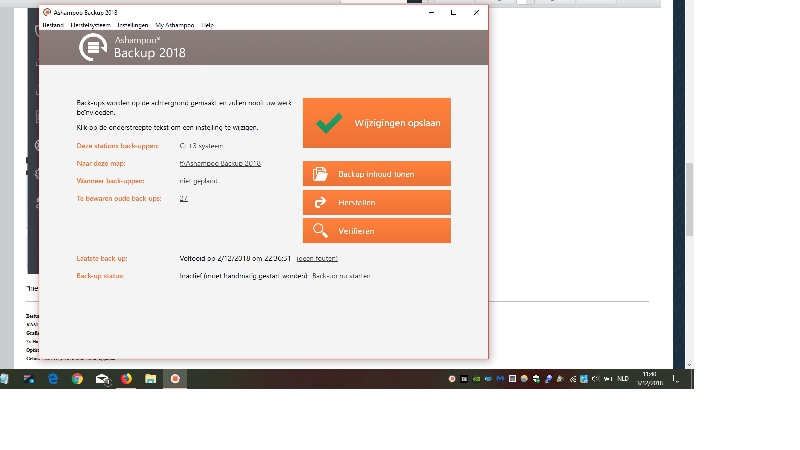This screenshot has height=450, width=800.
Task: Click the 'niet gepland' schedule value
Action: pos(198,181)
